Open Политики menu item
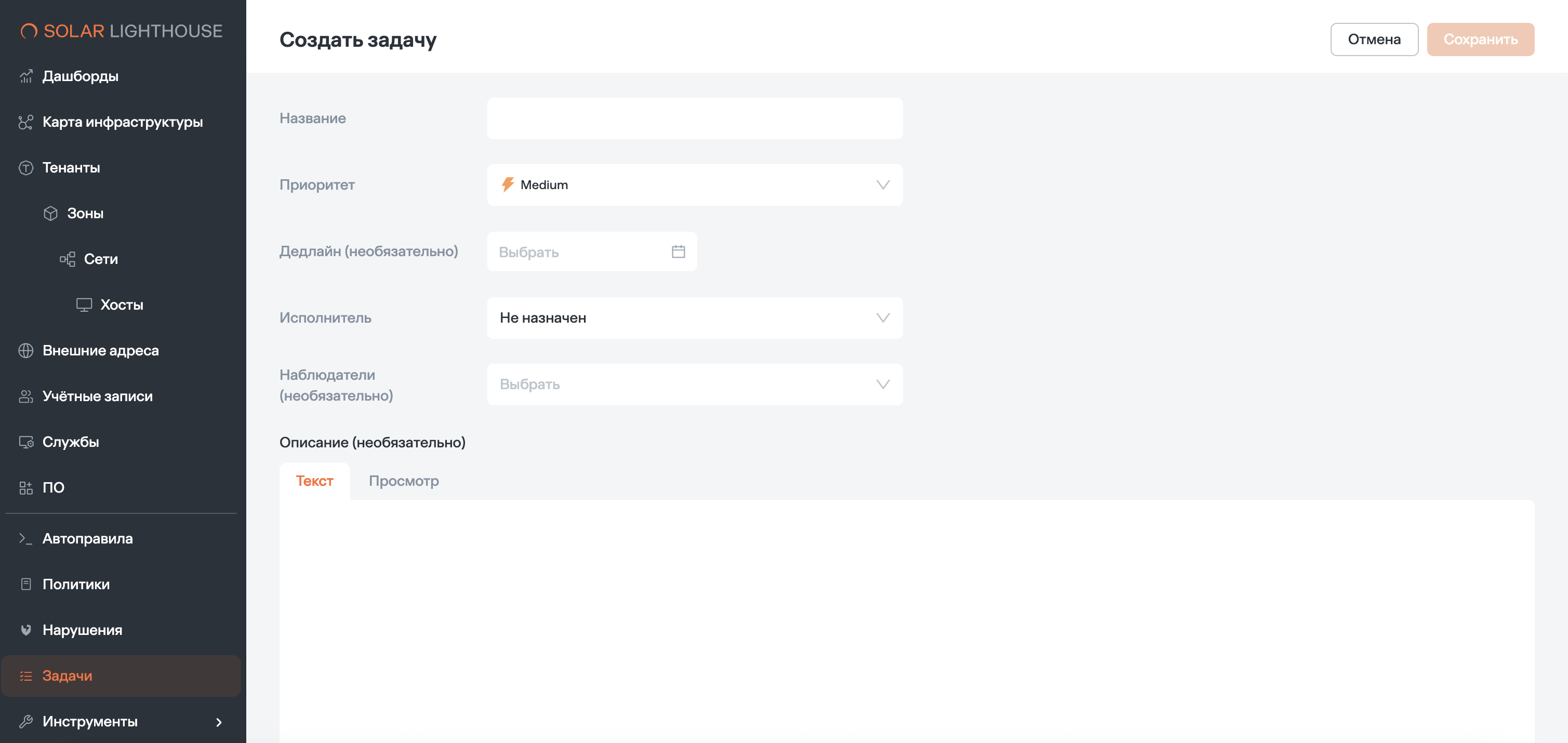The width and height of the screenshot is (1568, 743). point(121,584)
